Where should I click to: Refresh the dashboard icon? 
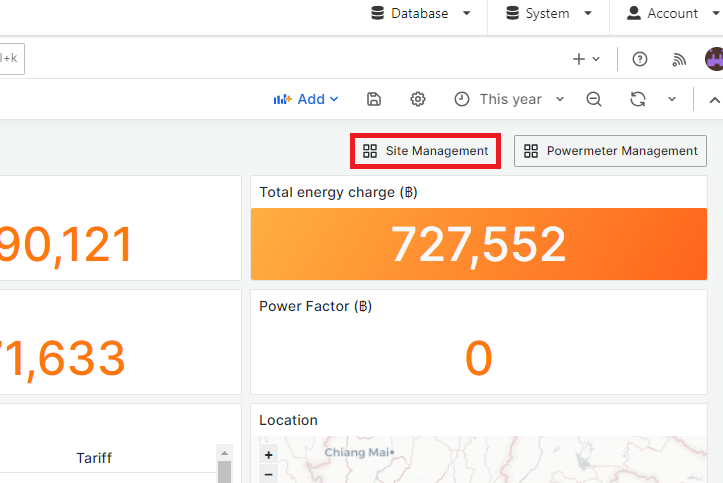638,99
